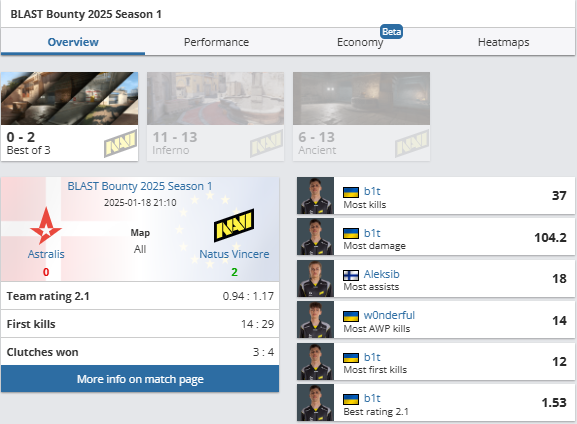Click the Astralis star logo
The width and height of the screenshot is (577, 424).
tap(46, 226)
